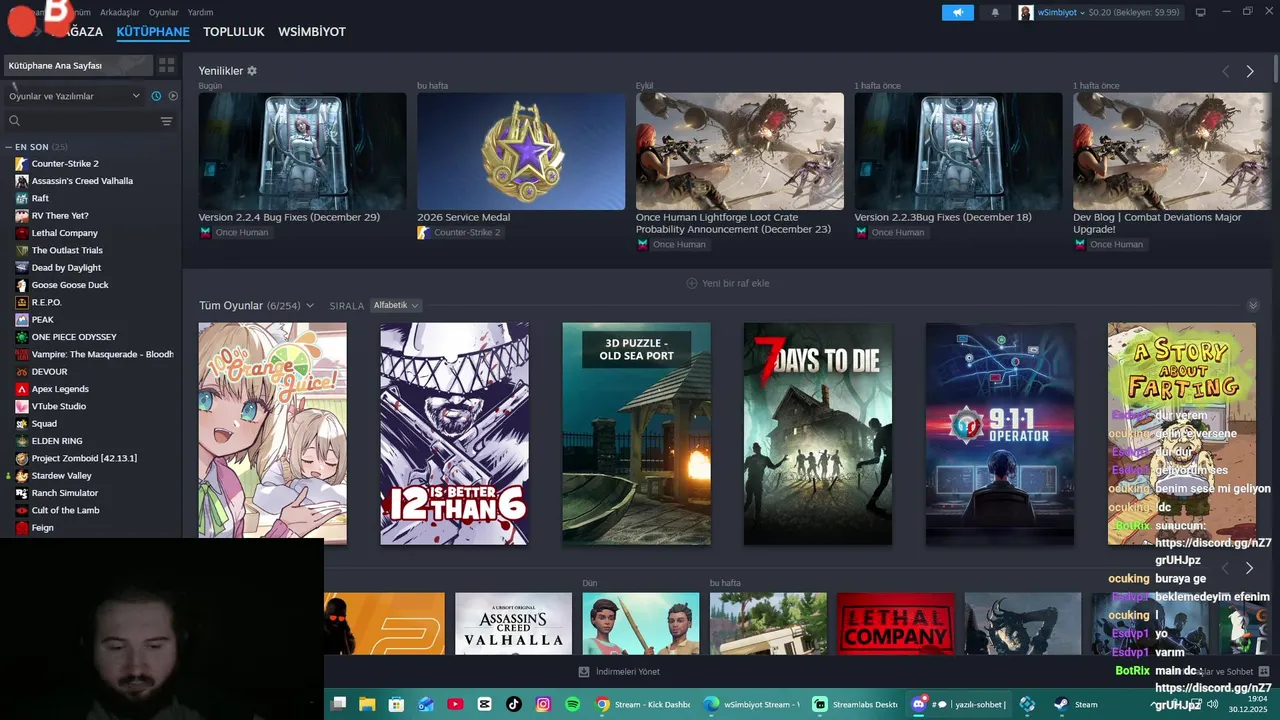Switch library to grid collections view
1280x720 pixels.
[x=167, y=65]
